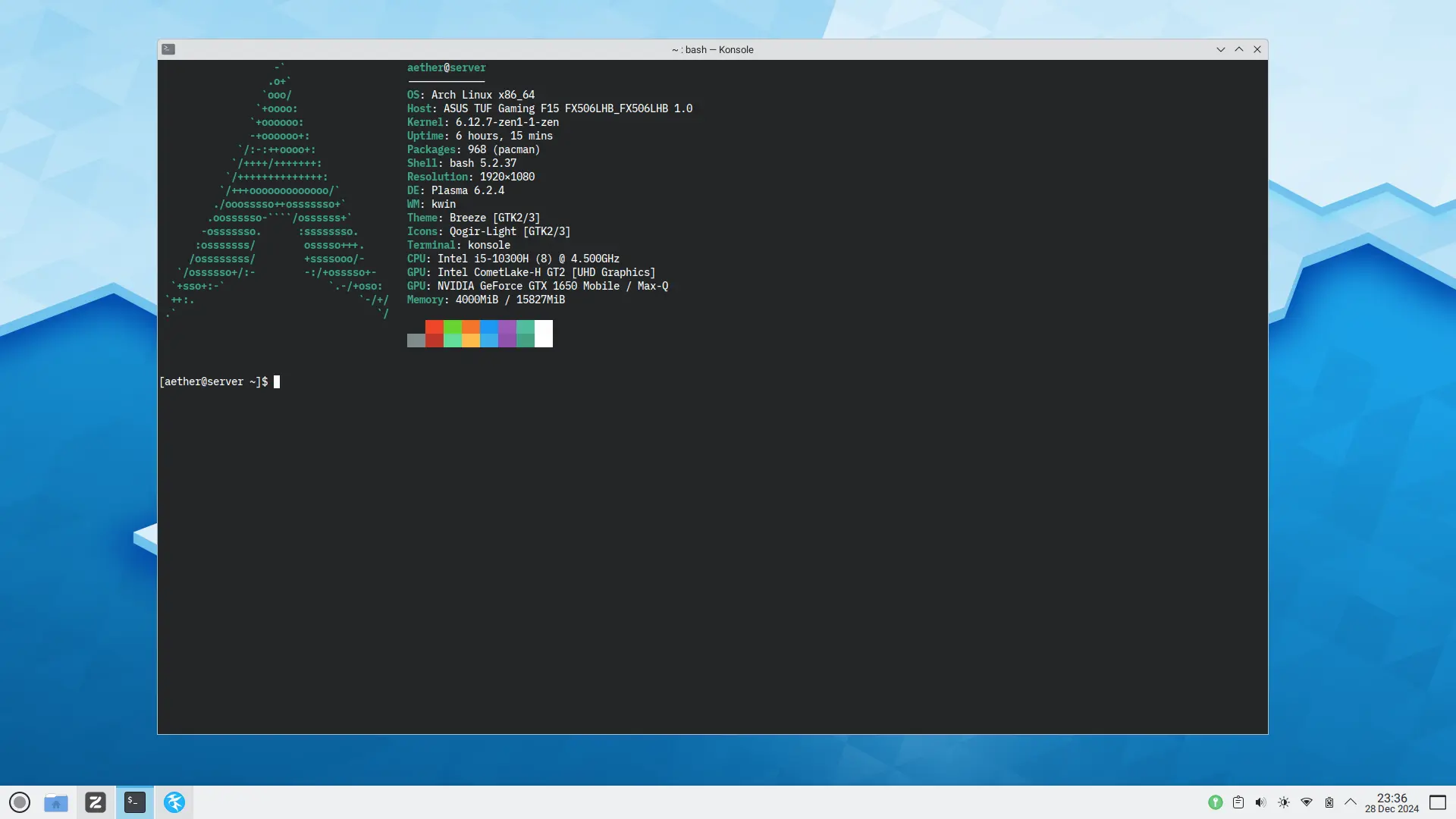The image size is (1456, 819).
Task: Click the Host ASUS TUF Gaming line
Action: click(550, 108)
